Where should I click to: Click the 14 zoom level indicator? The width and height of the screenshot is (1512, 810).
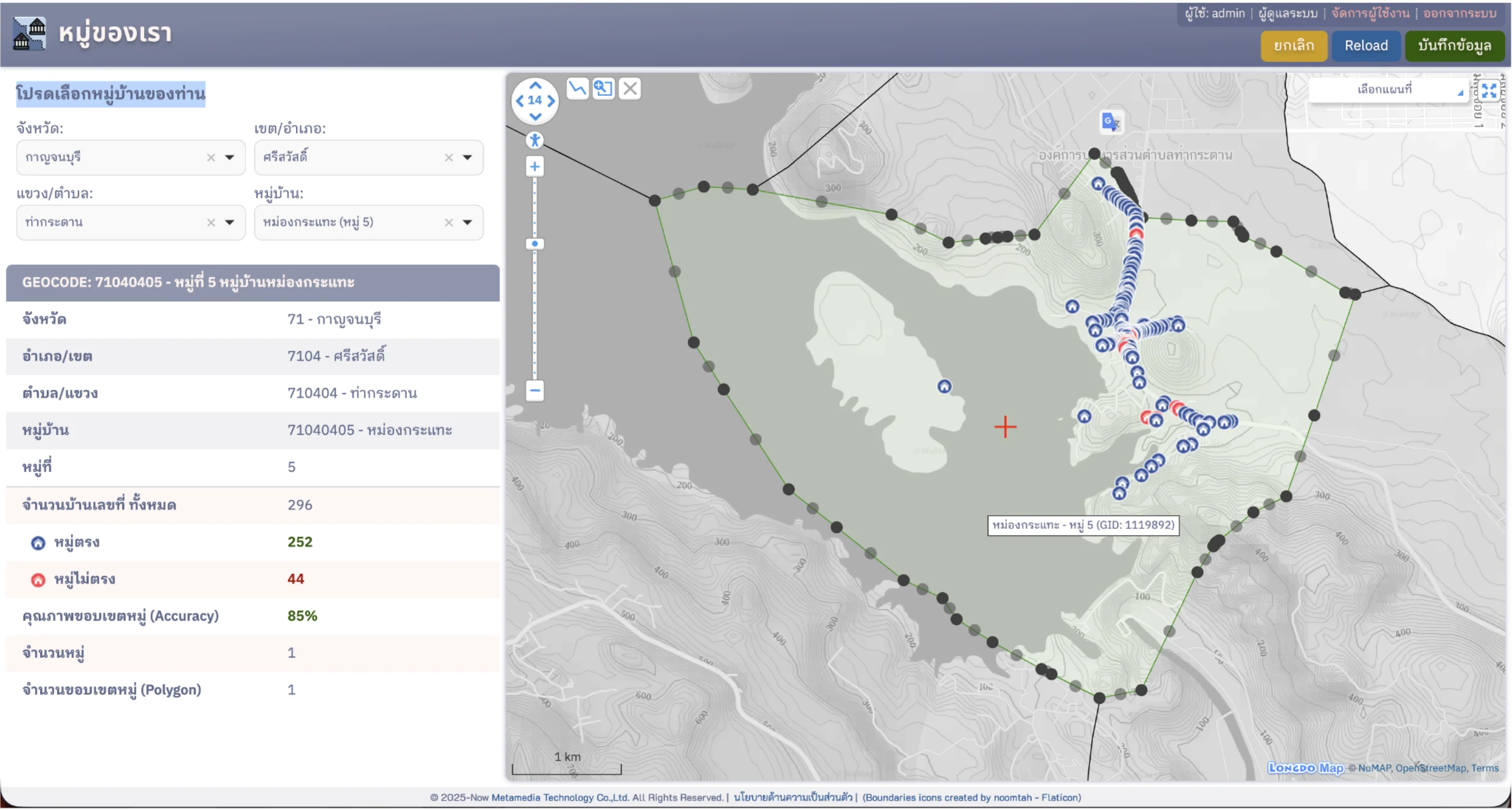click(535, 100)
